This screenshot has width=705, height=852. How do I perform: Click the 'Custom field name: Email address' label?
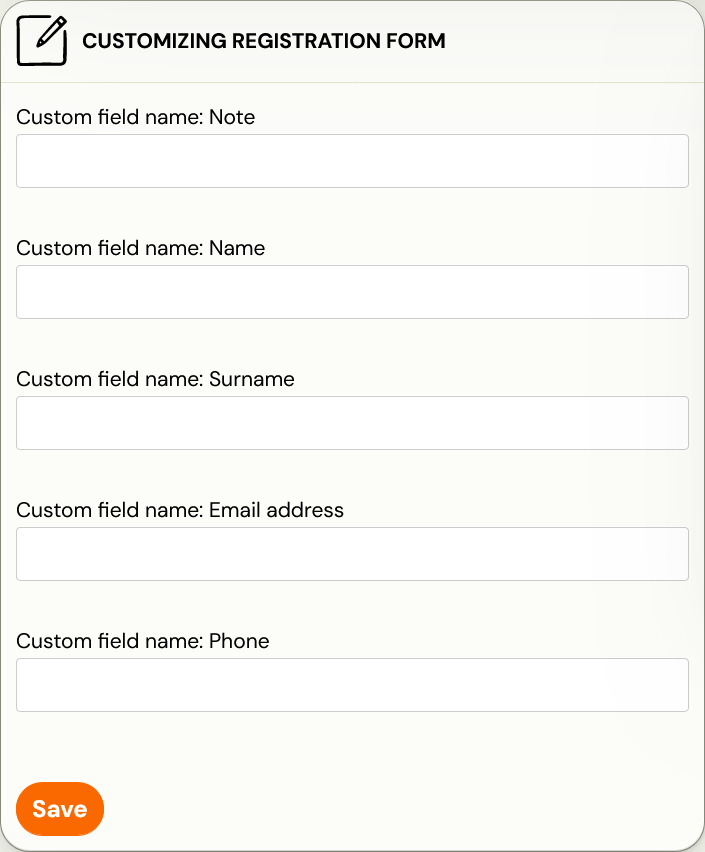180,510
